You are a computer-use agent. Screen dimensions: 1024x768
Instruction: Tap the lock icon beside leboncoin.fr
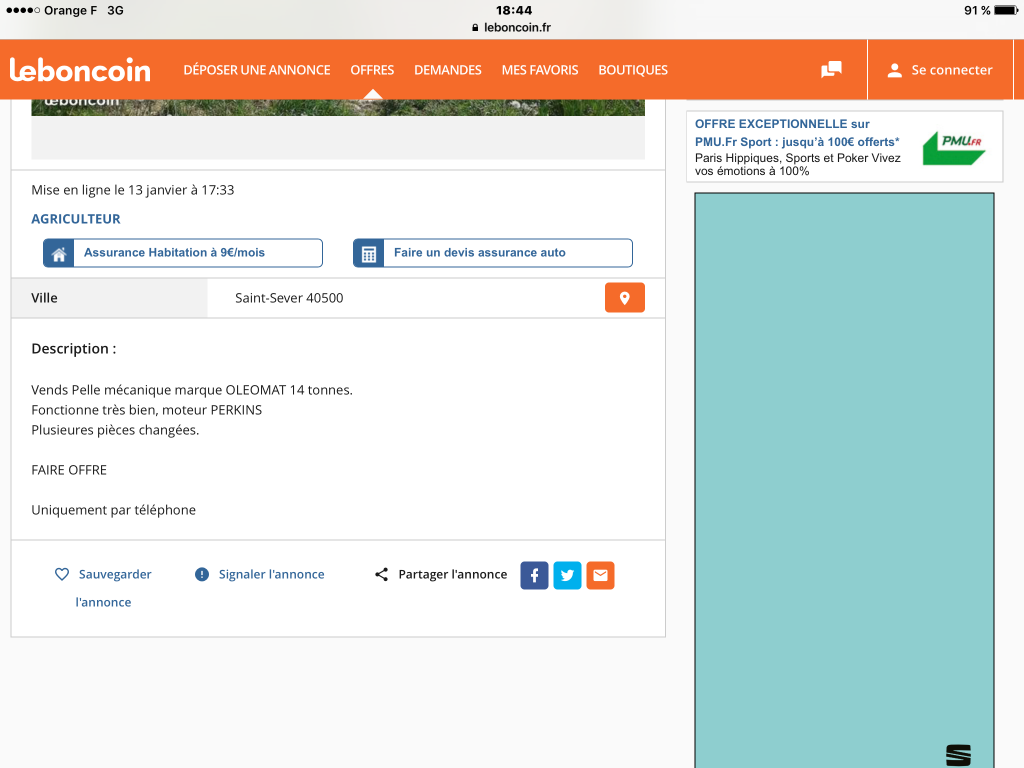click(475, 27)
